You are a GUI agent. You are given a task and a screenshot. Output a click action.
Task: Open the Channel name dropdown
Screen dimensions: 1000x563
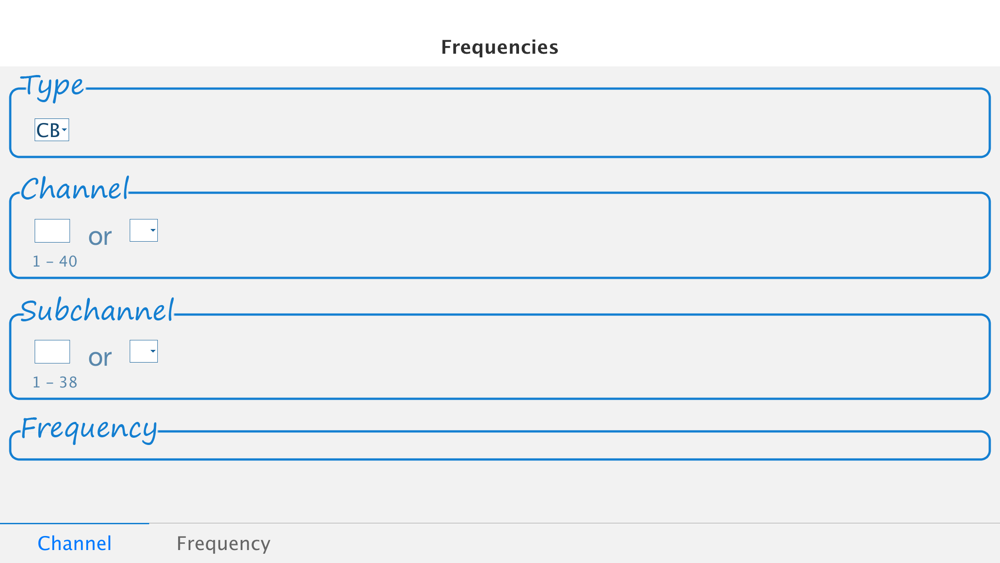tap(143, 230)
